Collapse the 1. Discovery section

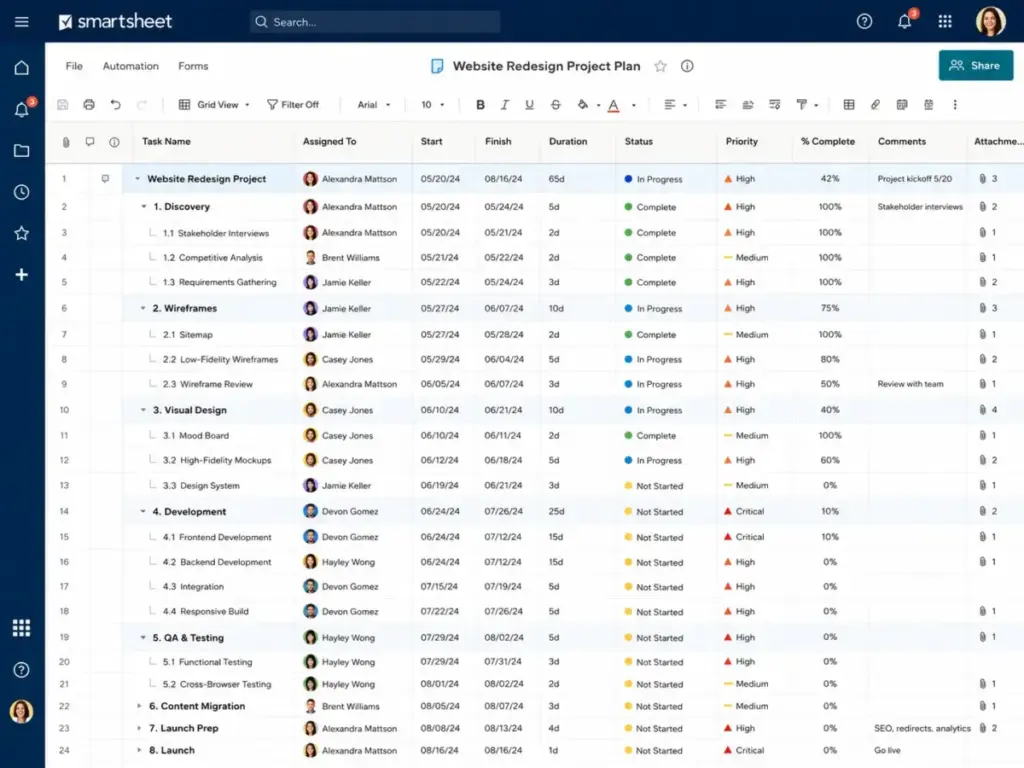click(x=144, y=206)
